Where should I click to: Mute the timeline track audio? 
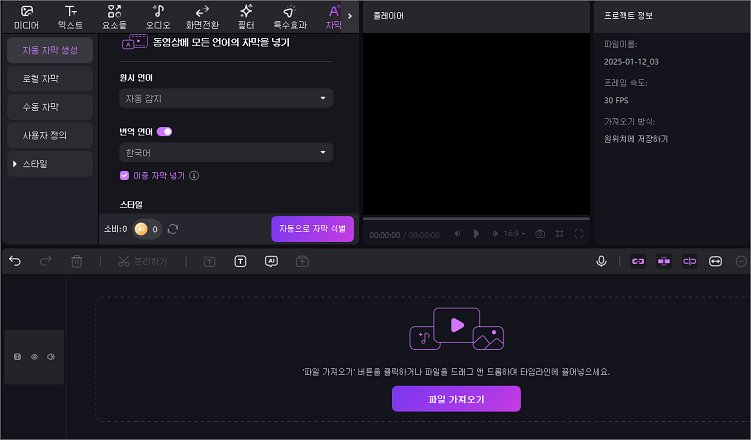point(50,357)
